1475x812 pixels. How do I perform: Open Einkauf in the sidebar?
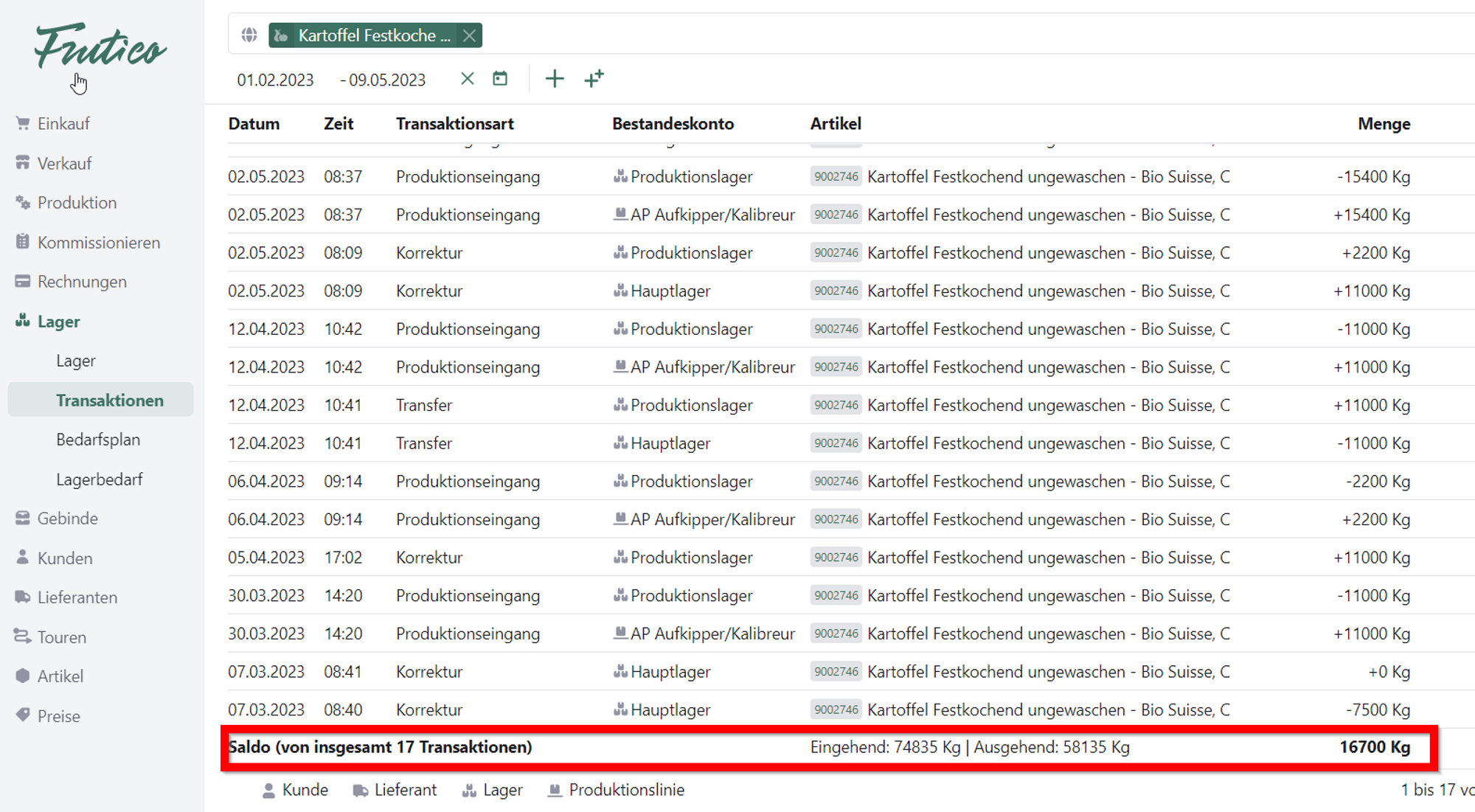(63, 124)
